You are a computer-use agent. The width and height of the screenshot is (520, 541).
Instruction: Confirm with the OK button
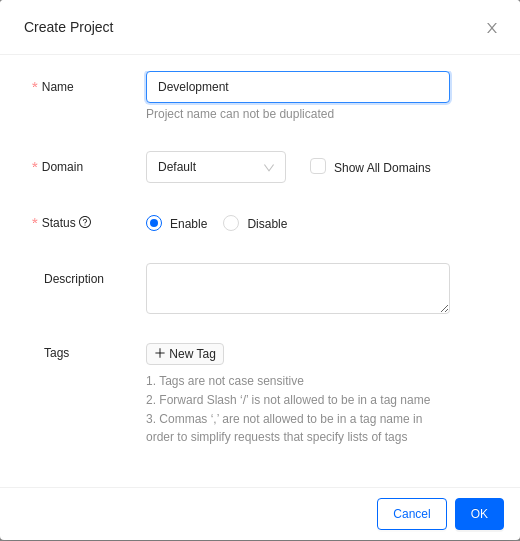coord(479,514)
